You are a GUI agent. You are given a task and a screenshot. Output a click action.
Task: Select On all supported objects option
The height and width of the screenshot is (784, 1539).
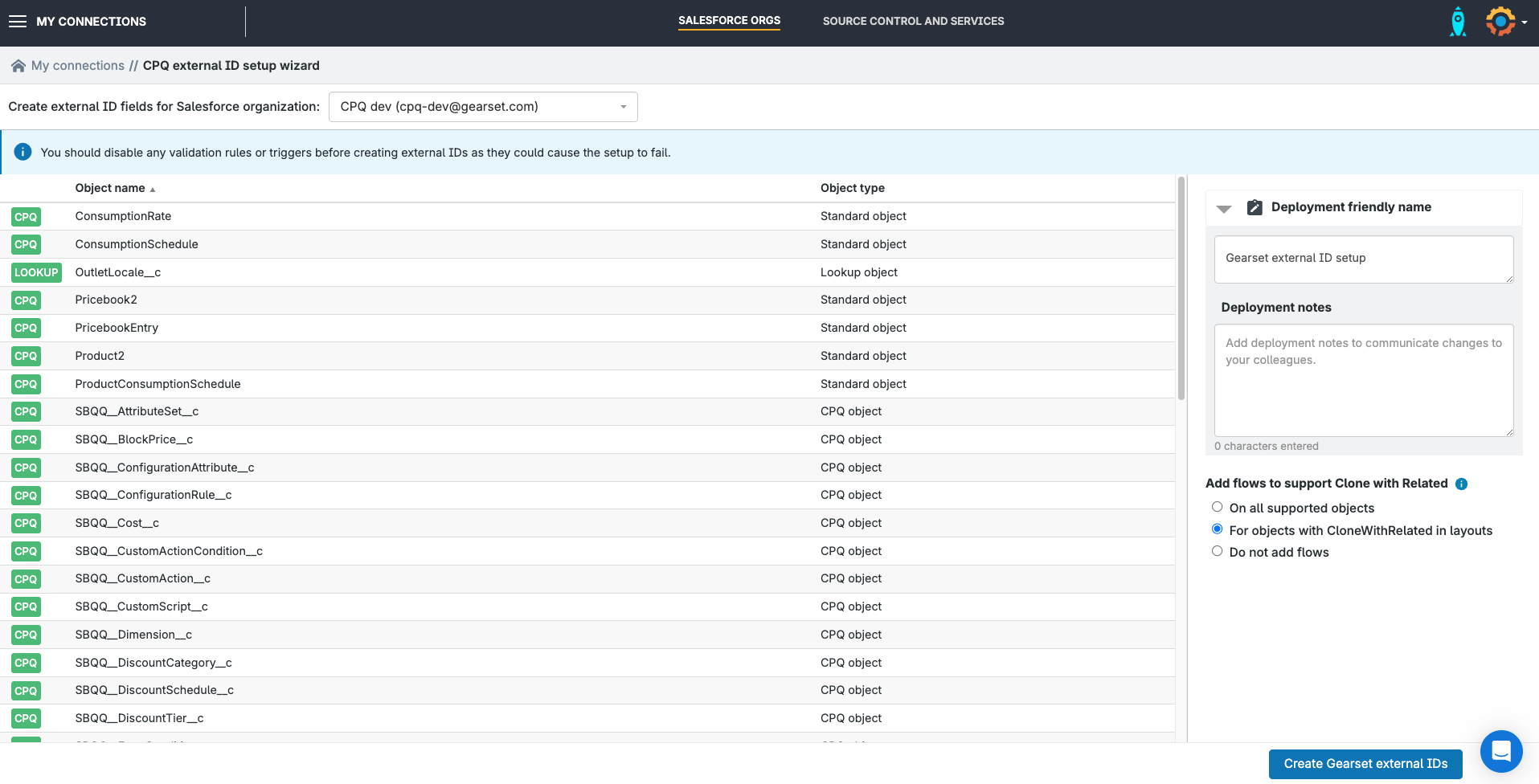coord(1217,507)
